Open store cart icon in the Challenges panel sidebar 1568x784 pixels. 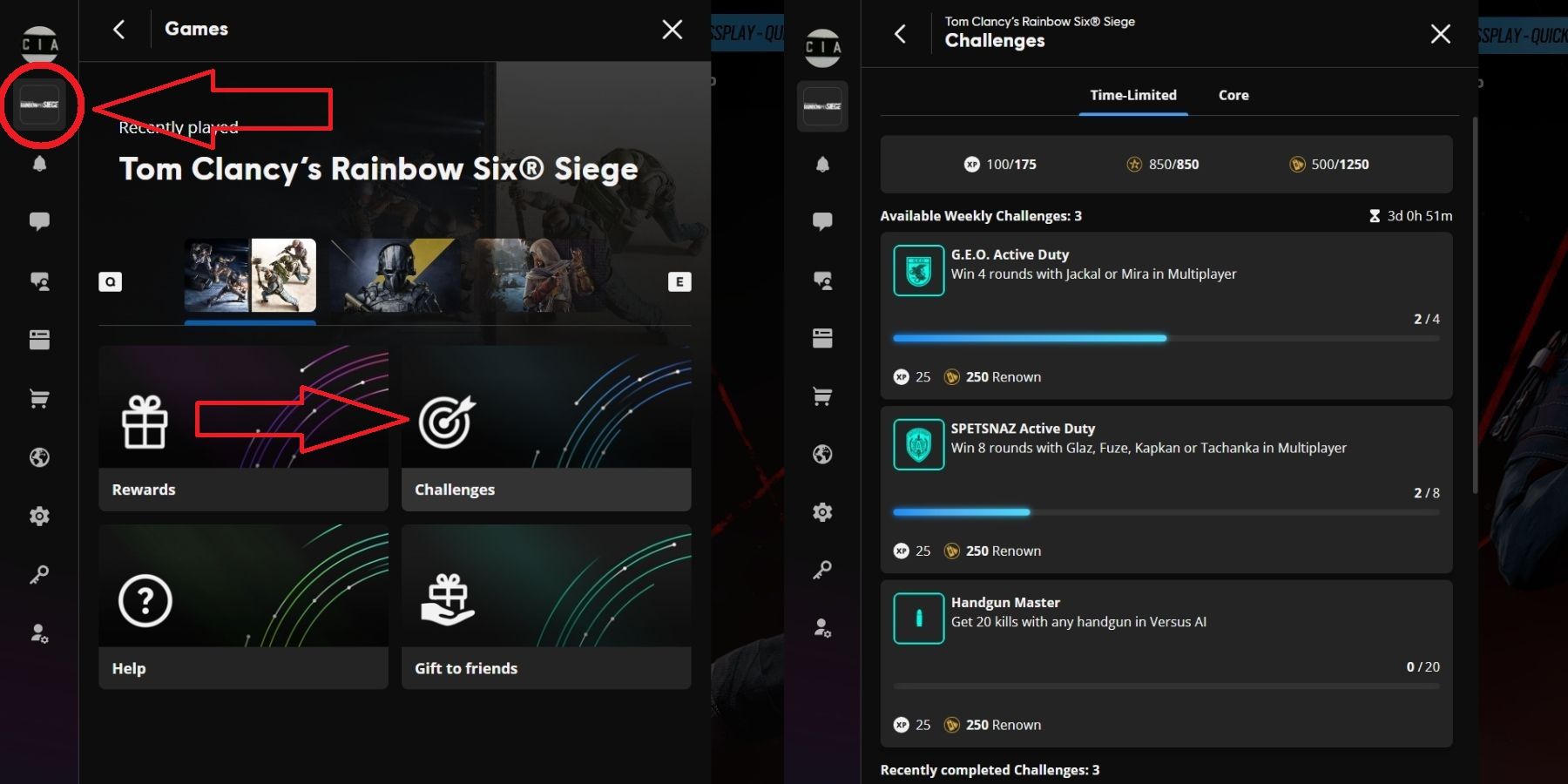822,397
